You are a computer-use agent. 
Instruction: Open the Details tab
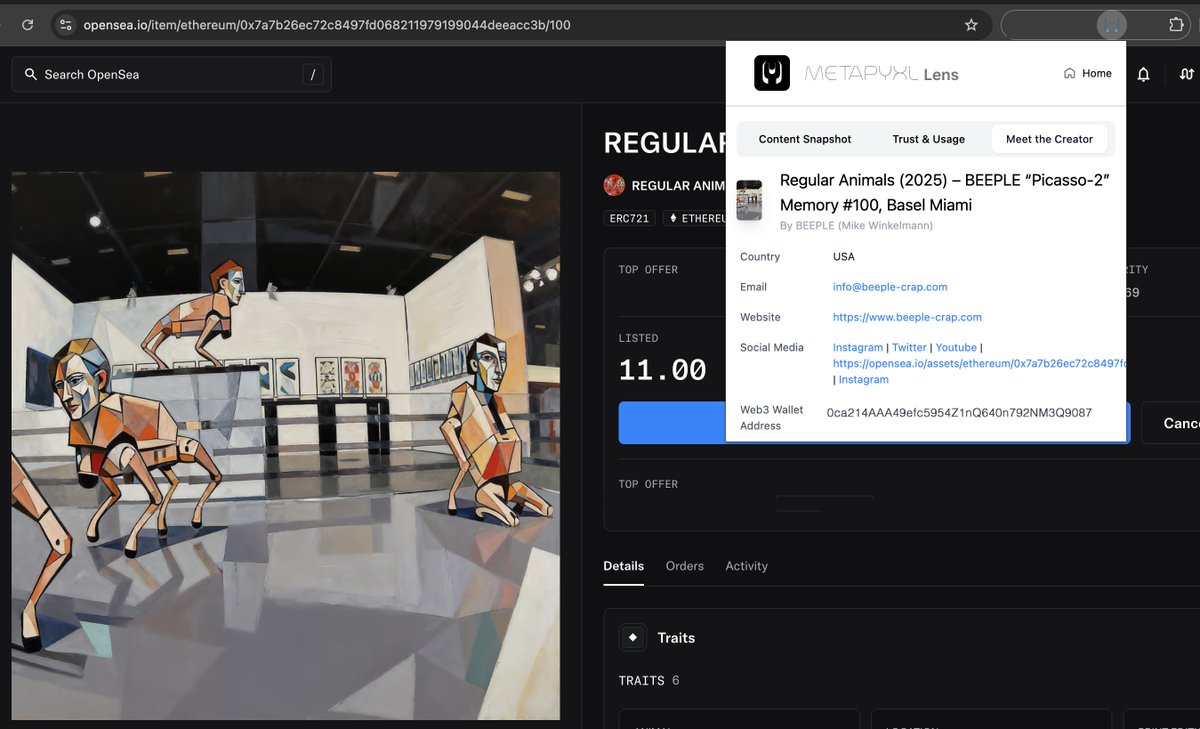(x=623, y=566)
